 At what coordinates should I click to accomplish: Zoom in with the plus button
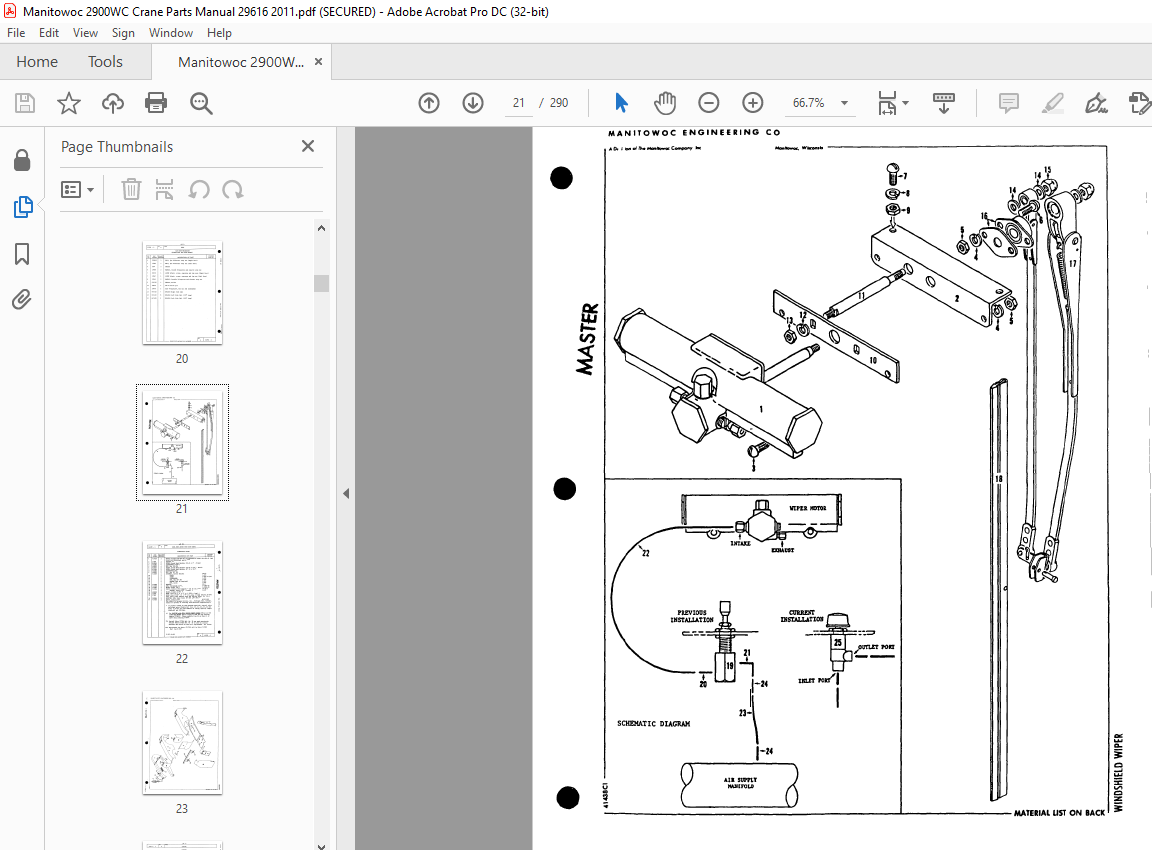(x=753, y=103)
